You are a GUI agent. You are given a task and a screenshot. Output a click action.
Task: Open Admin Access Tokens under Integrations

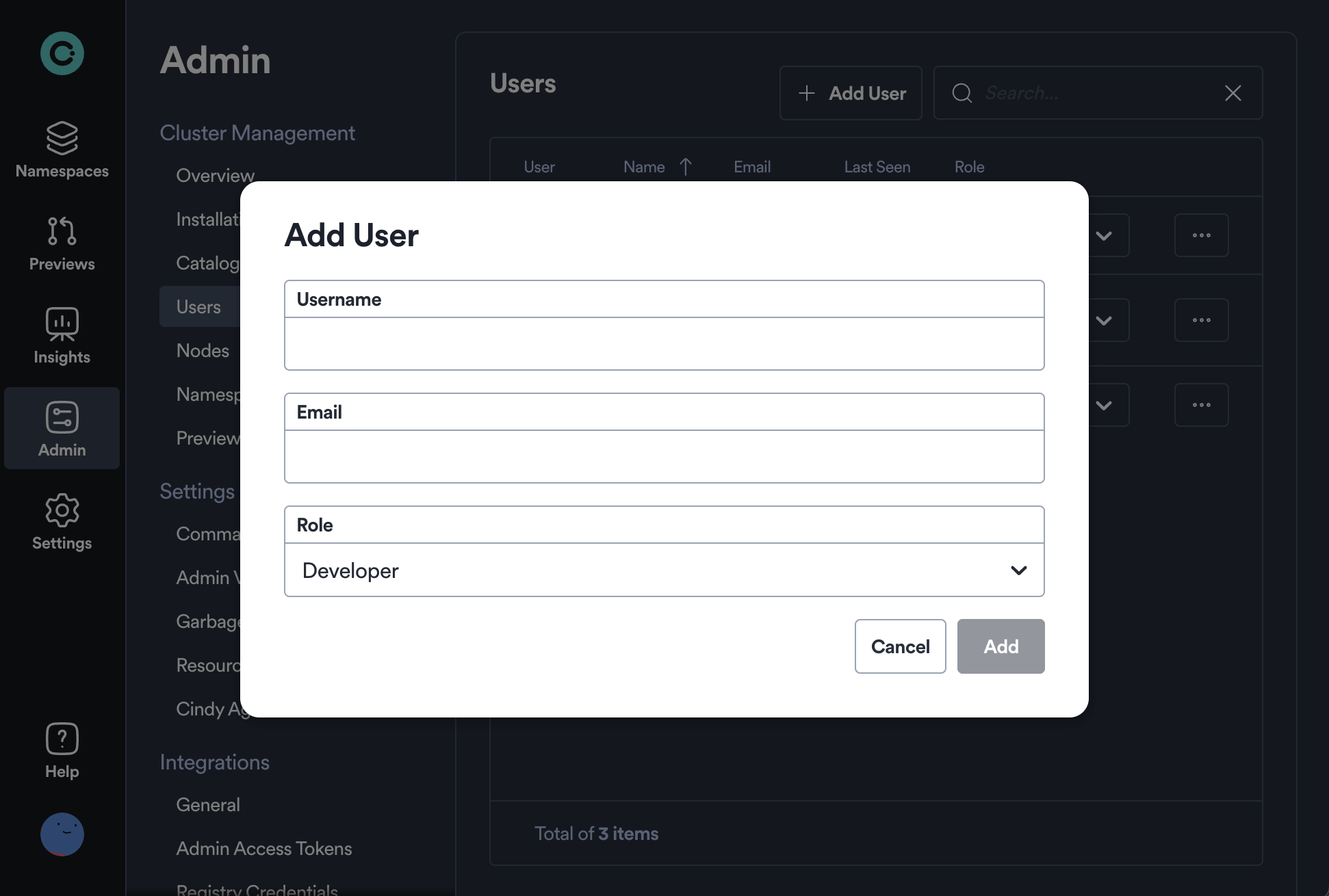pos(263,848)
